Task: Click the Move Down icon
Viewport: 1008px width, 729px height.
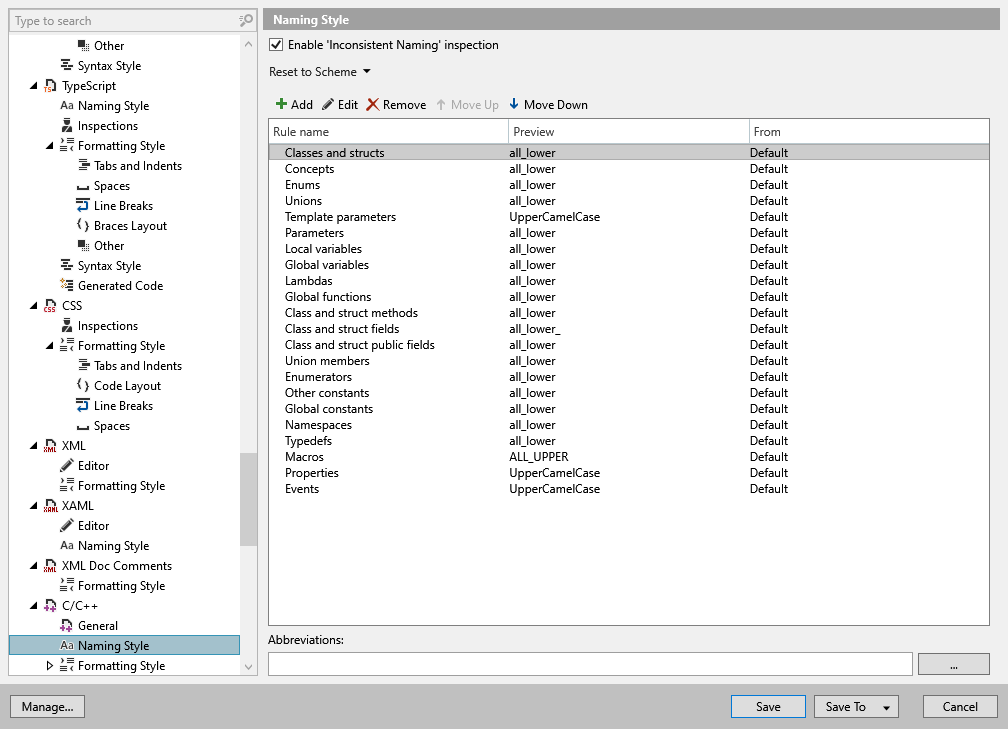Action: pos(516,104)
